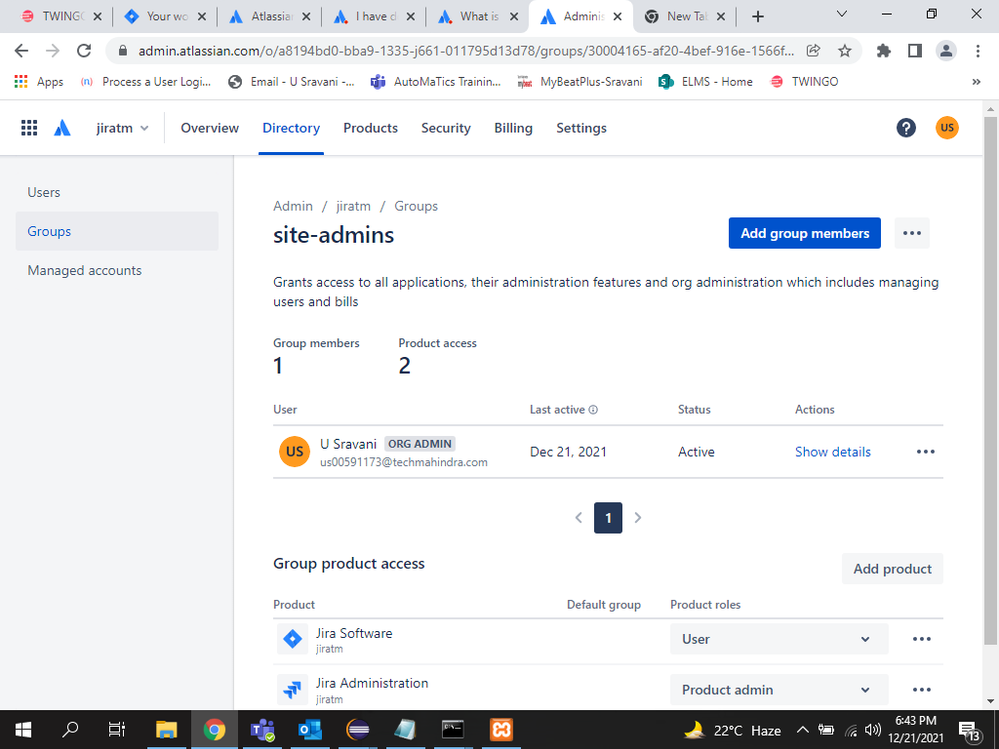Open the Chrome extensions puzzle icon

point(884,50)
